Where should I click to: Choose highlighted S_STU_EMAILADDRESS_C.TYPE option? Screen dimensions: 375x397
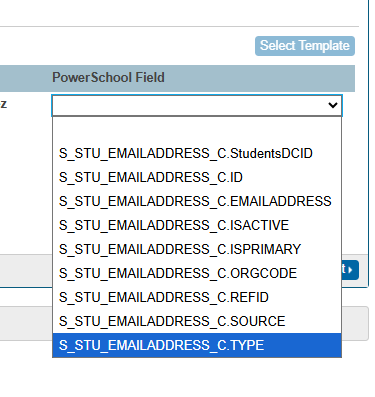point(197,345)
